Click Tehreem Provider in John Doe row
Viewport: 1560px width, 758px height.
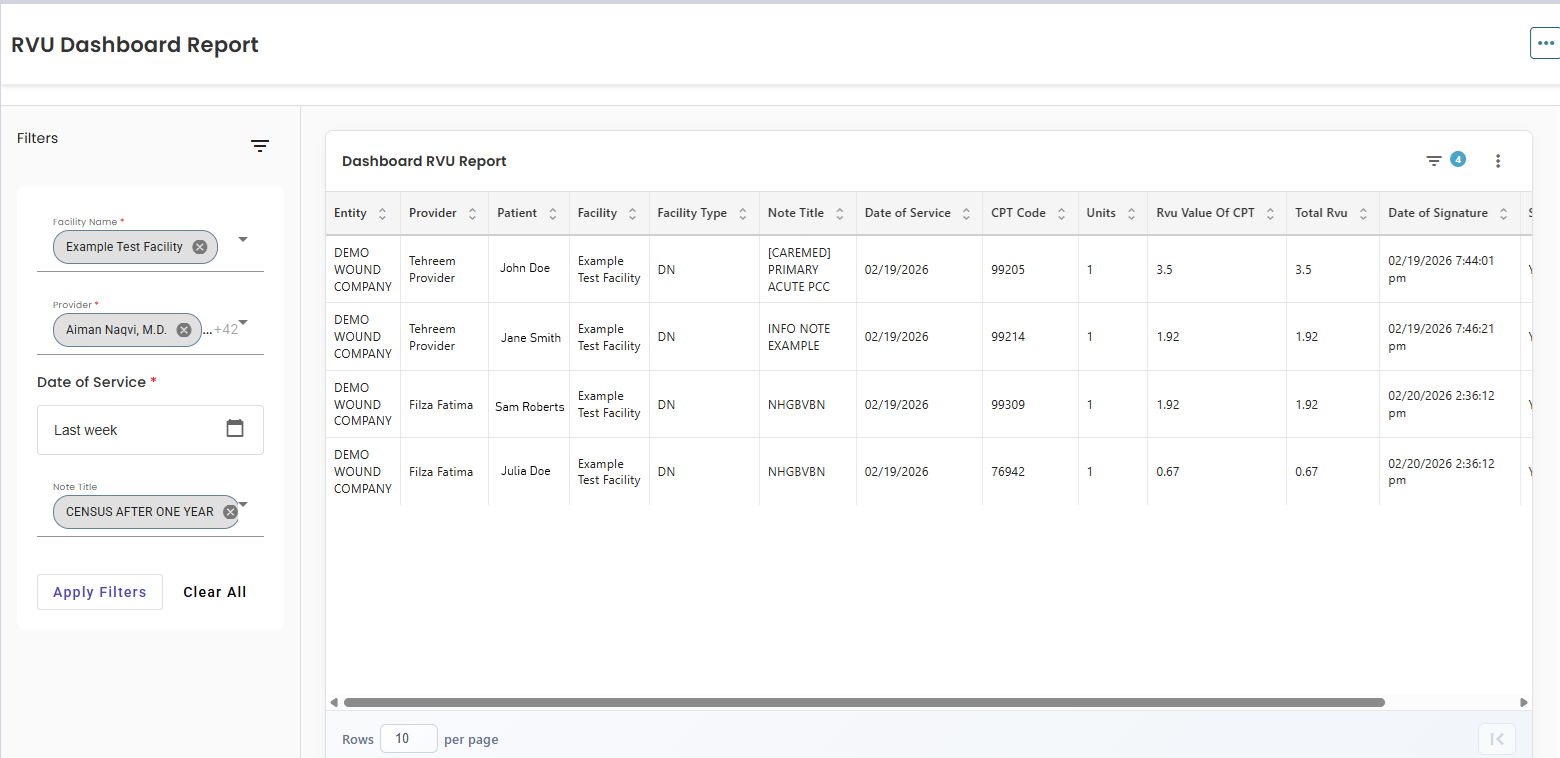(x=432, y=270)
